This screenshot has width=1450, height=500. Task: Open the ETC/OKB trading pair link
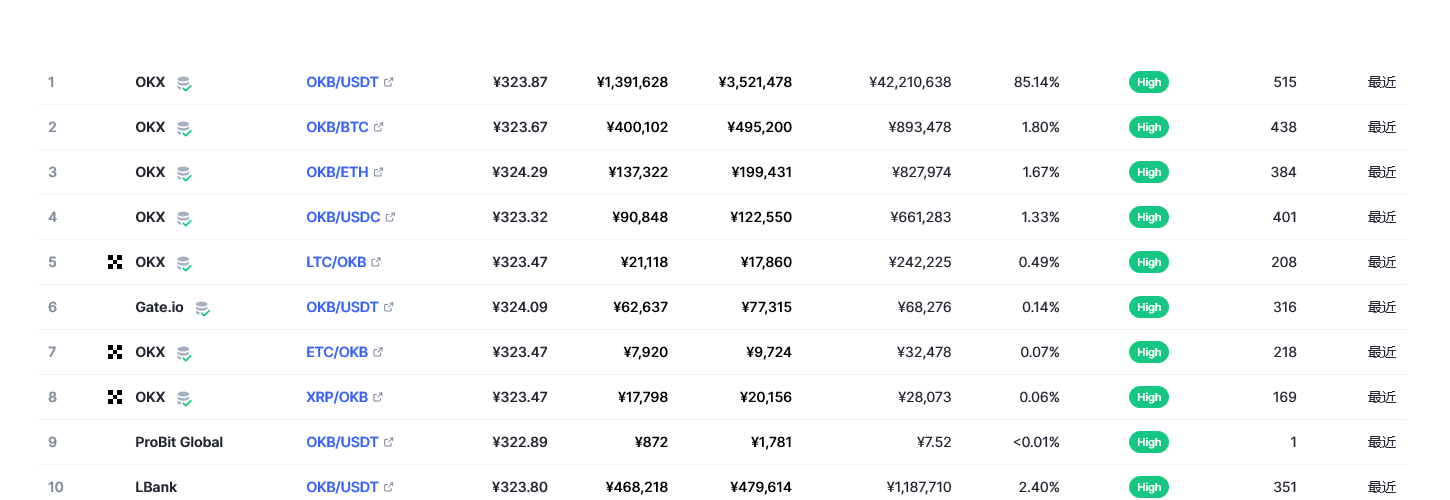pyautogui.click(x=337, y=352)
